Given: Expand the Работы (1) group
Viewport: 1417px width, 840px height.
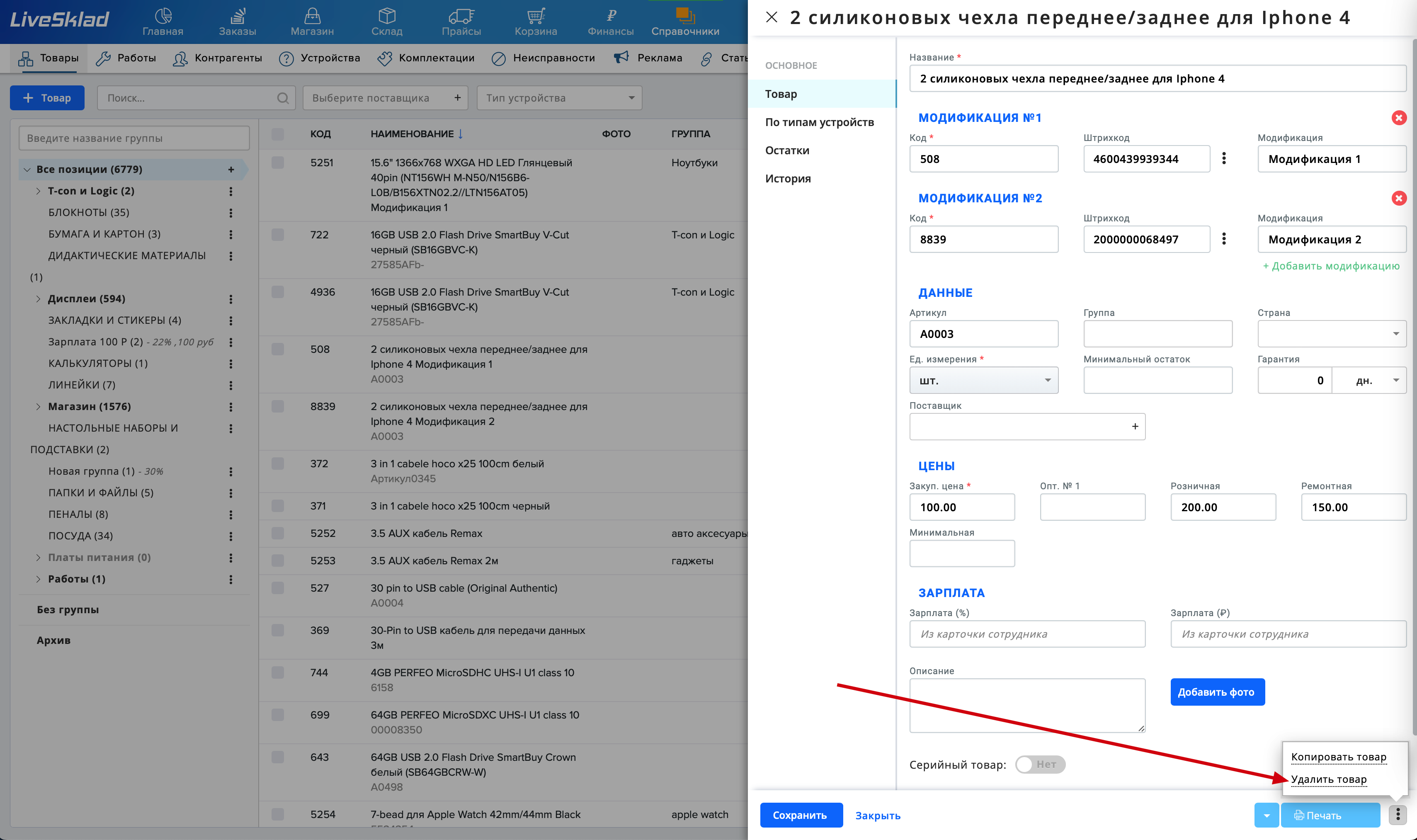Looking at the screenshot, I should coord(38,579).
